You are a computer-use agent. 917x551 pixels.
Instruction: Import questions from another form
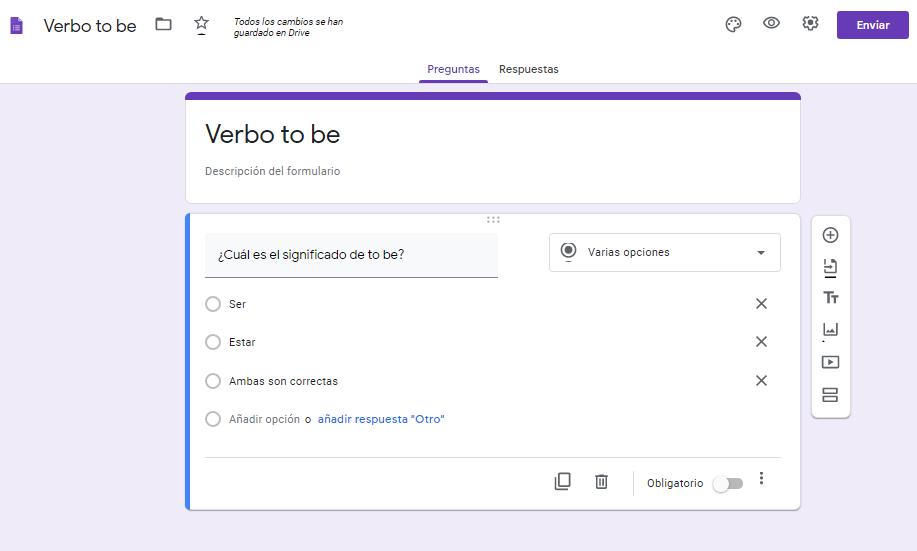pos(830,267)
